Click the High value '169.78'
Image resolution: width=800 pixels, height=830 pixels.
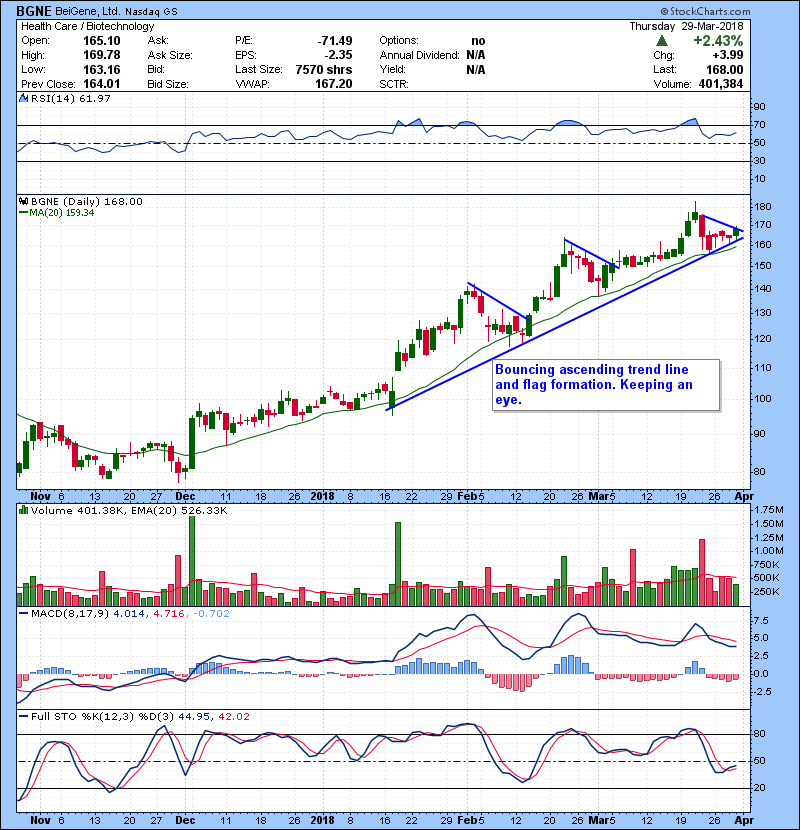pos(102,55)
